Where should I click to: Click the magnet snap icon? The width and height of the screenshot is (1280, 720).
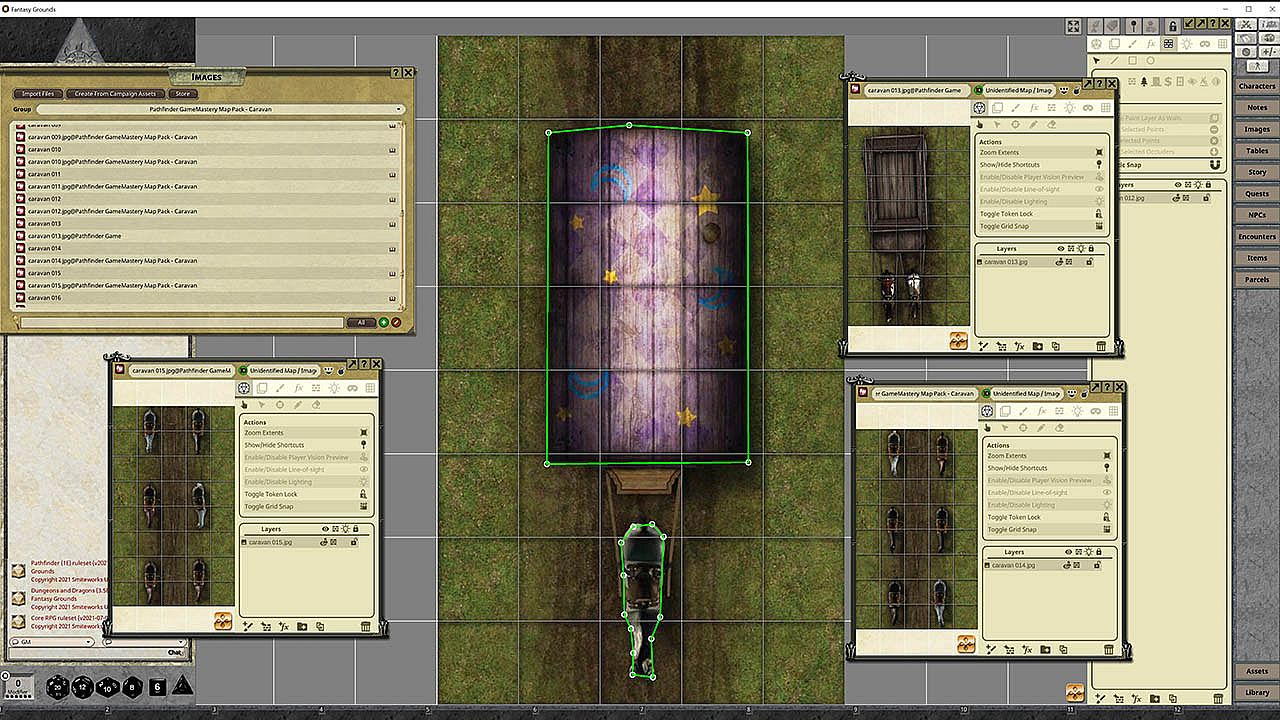tap(1214, 164)
